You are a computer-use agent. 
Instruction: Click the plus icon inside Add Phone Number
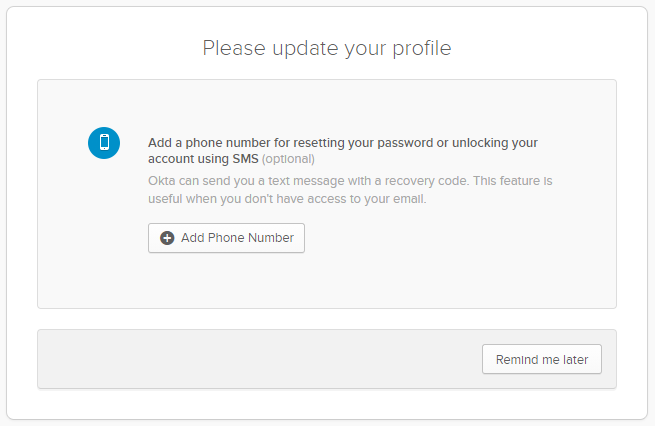pyautogui.click(x=167, y=238)
